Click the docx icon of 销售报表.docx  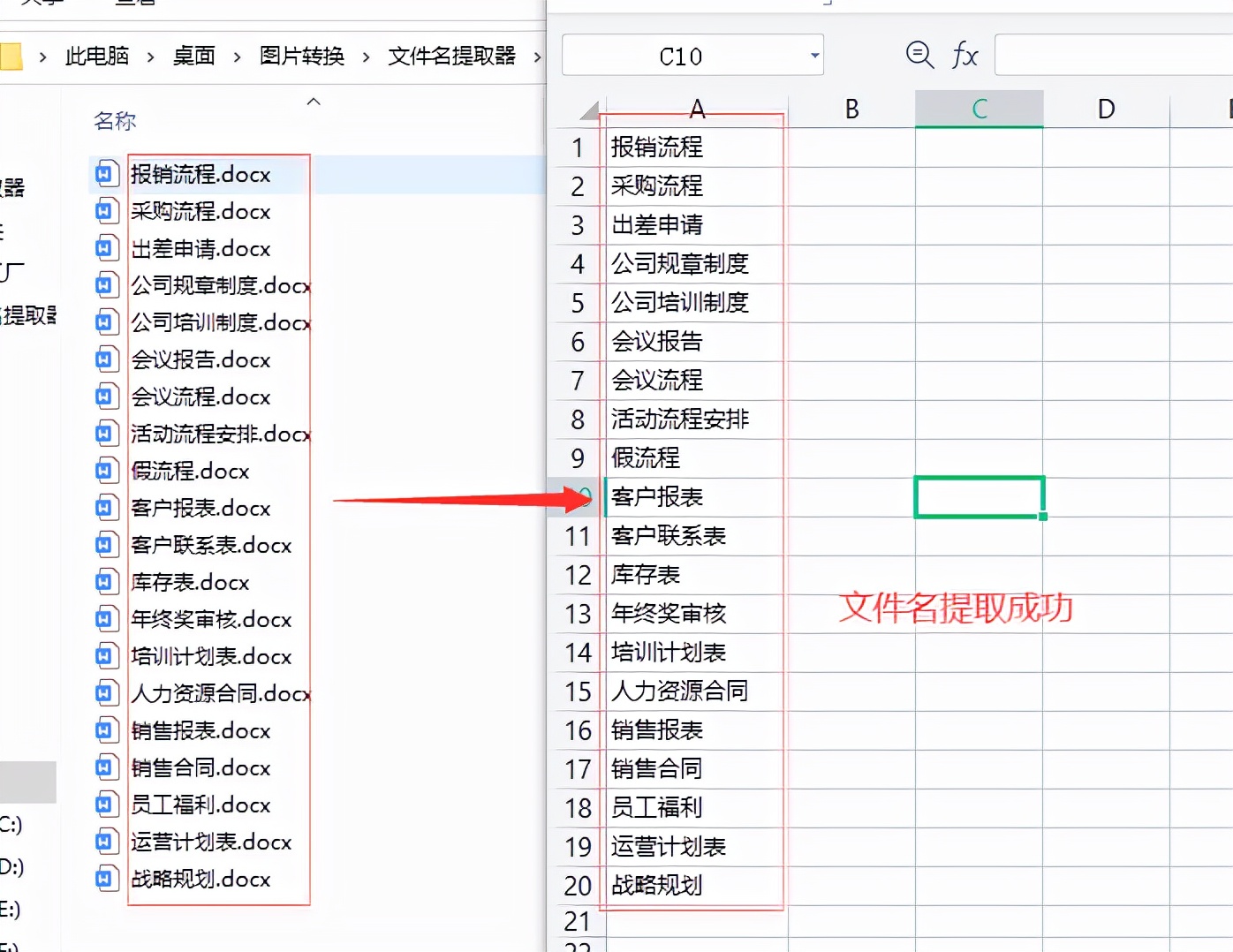[105, 730]
